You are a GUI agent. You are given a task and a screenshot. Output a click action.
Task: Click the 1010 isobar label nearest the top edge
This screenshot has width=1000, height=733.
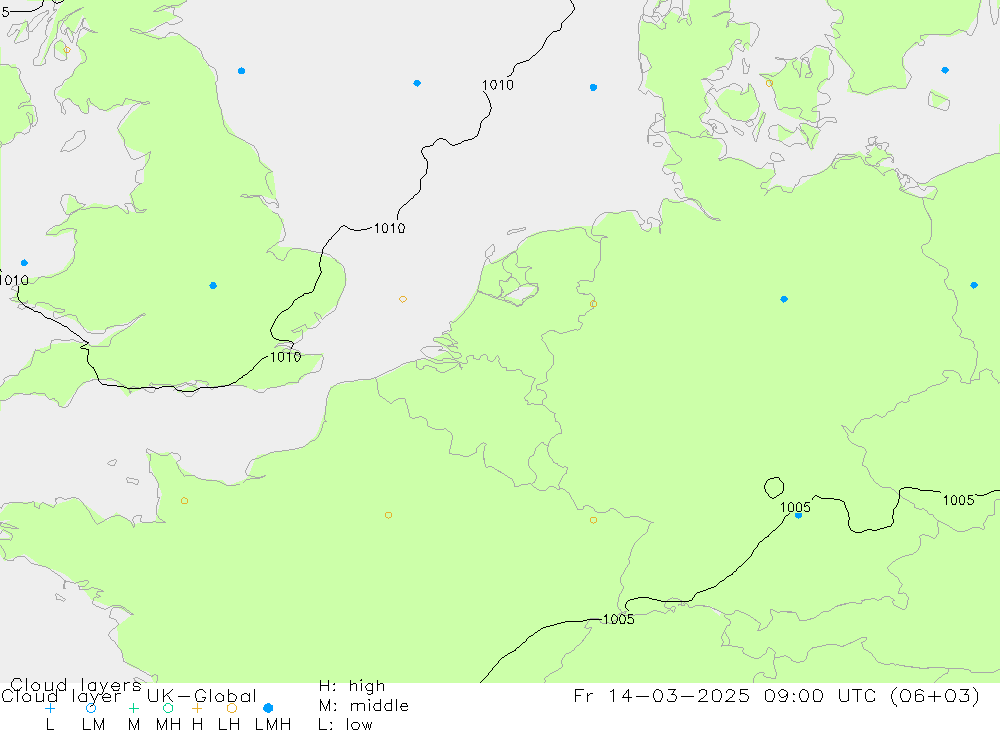[497, 85]
